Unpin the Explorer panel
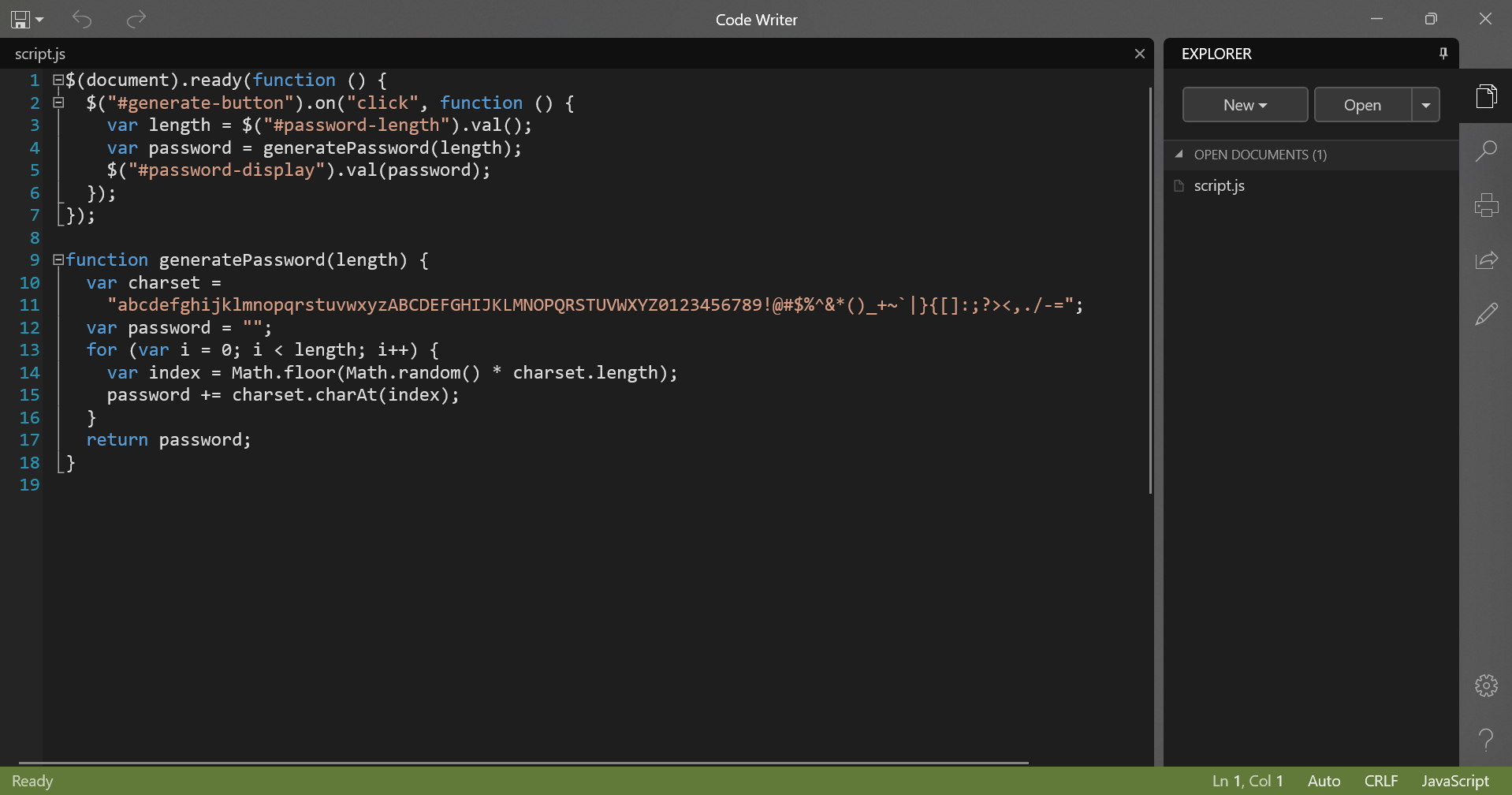1512x795 pixels. [x=1443, y=53]
